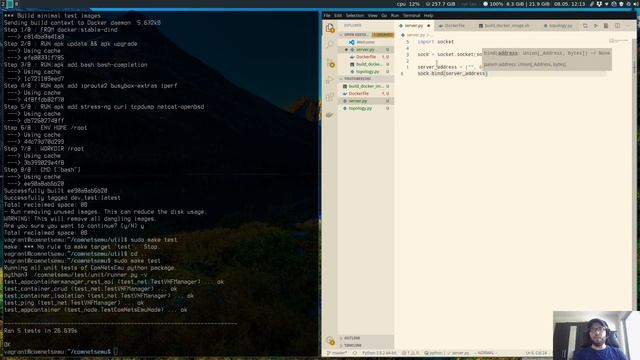Viewport: 640px width, 360px height.
Task: Open the File menu in VS Code
Action: [x=327, y=16]
